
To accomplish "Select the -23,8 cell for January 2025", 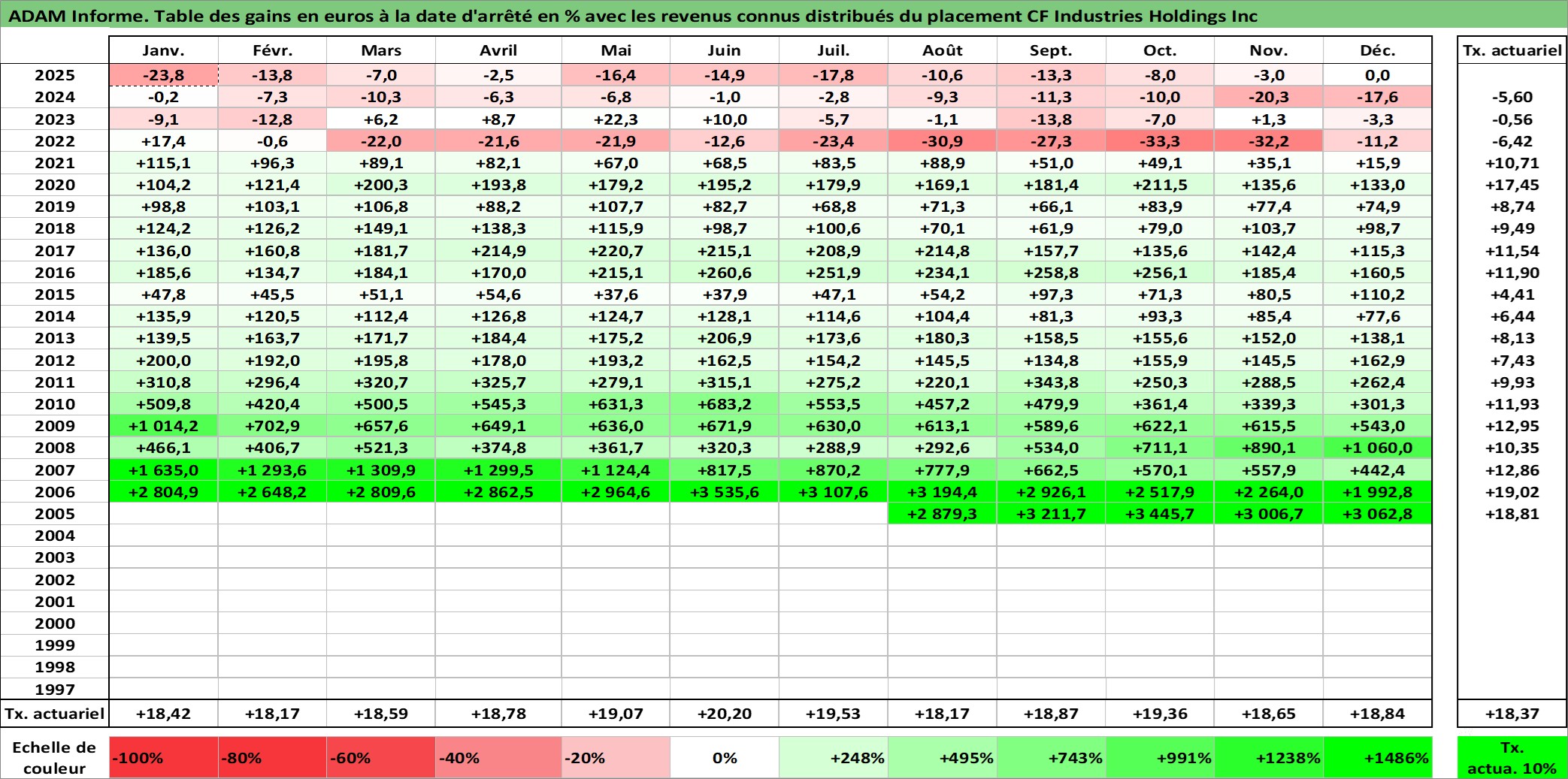I will click(163, 75).
